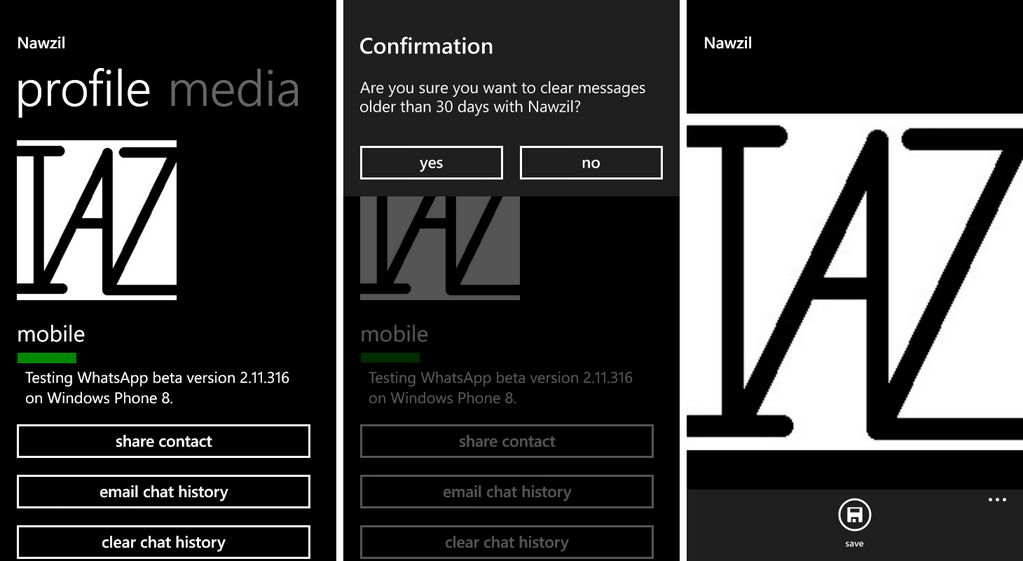Select the profile tab heading

click(x=84, y=93)
